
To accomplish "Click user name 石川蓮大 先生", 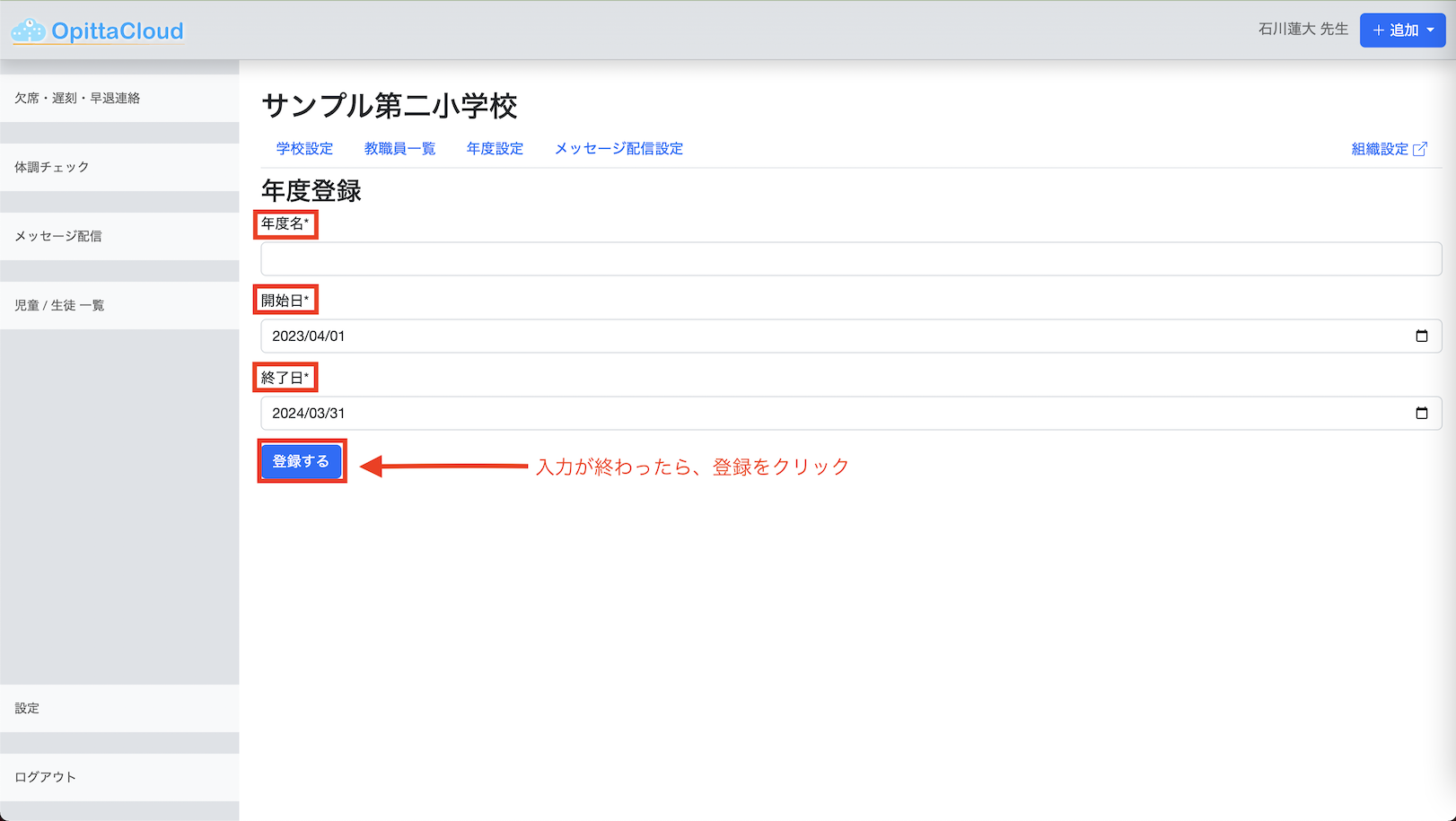I will [1303, 30].
